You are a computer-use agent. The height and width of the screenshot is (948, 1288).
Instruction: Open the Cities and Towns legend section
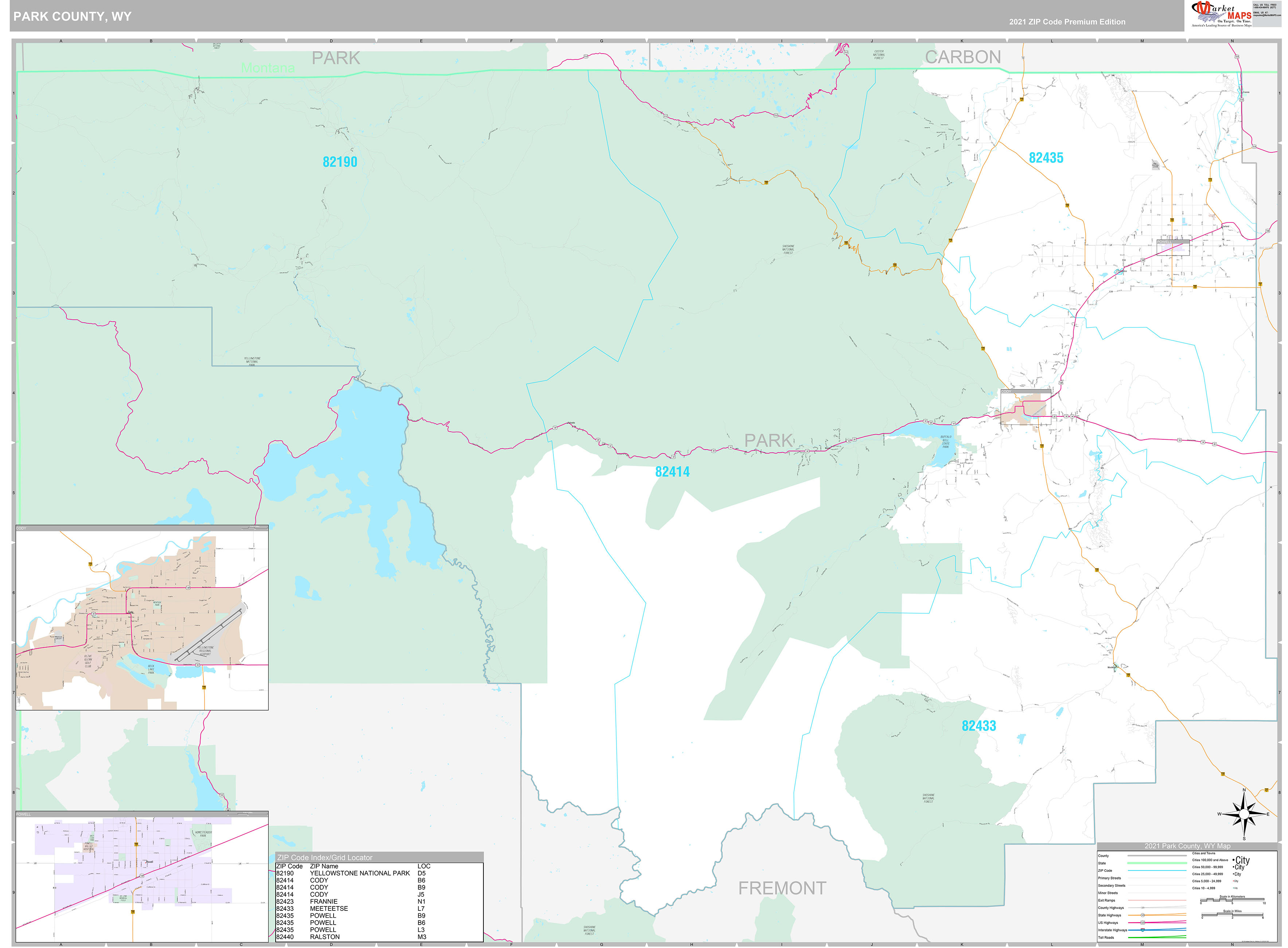coord(1204,853)
